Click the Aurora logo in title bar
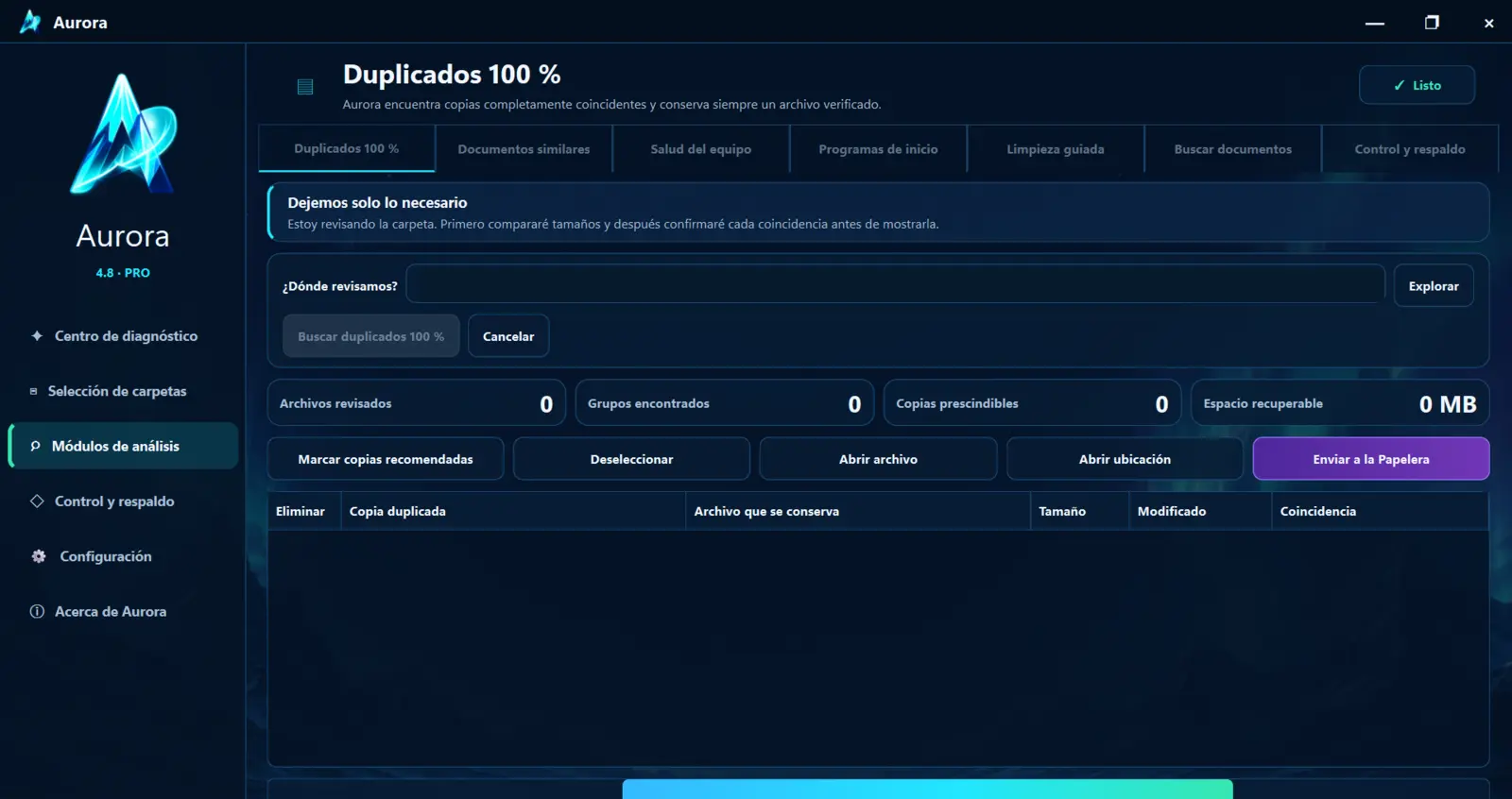This screenshot has height=799, width=1512. [30, 22]
